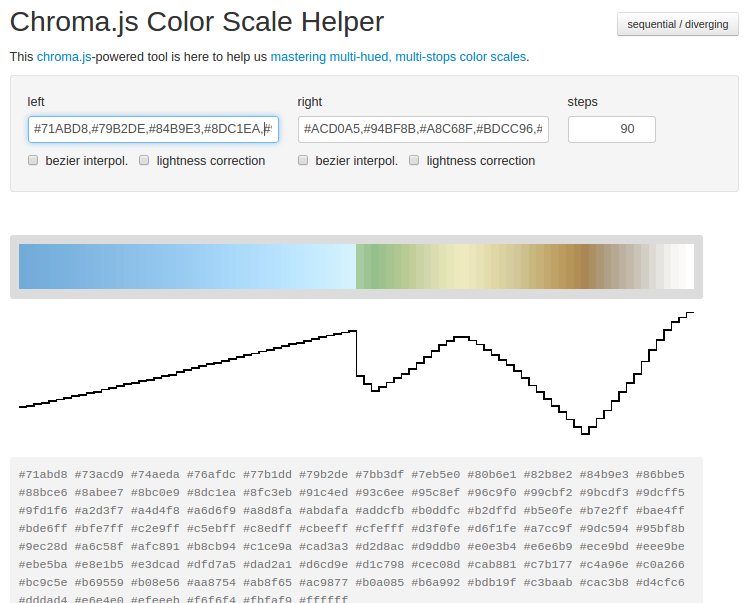Click the 'right' field label
This screenshot has width=749, height=603.
[x=310, y=102]
